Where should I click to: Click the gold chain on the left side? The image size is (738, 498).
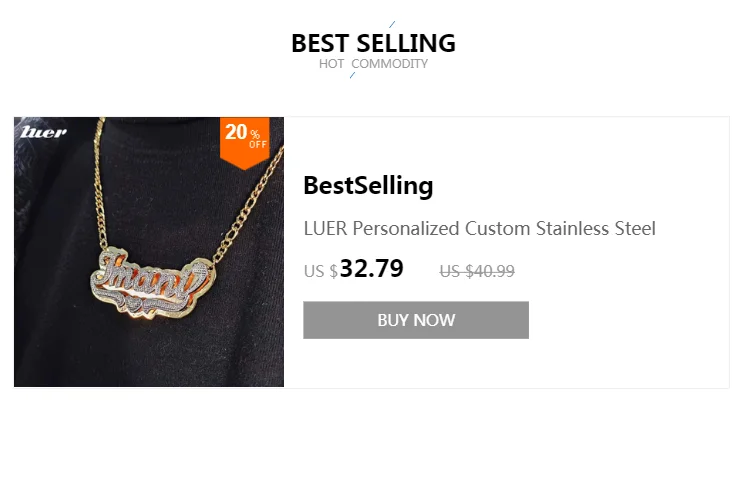pyautogui.click(x=100, y=184)
